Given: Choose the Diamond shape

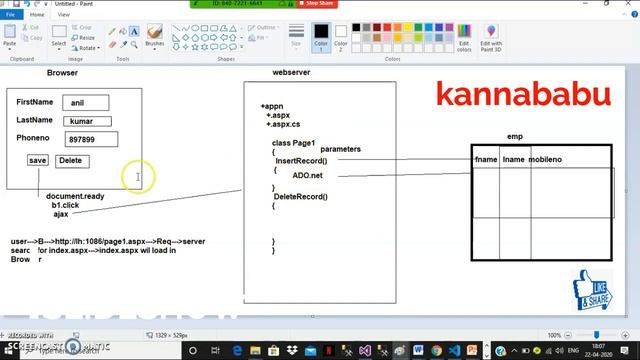Looking at the screenshot, I should (186, 38).
